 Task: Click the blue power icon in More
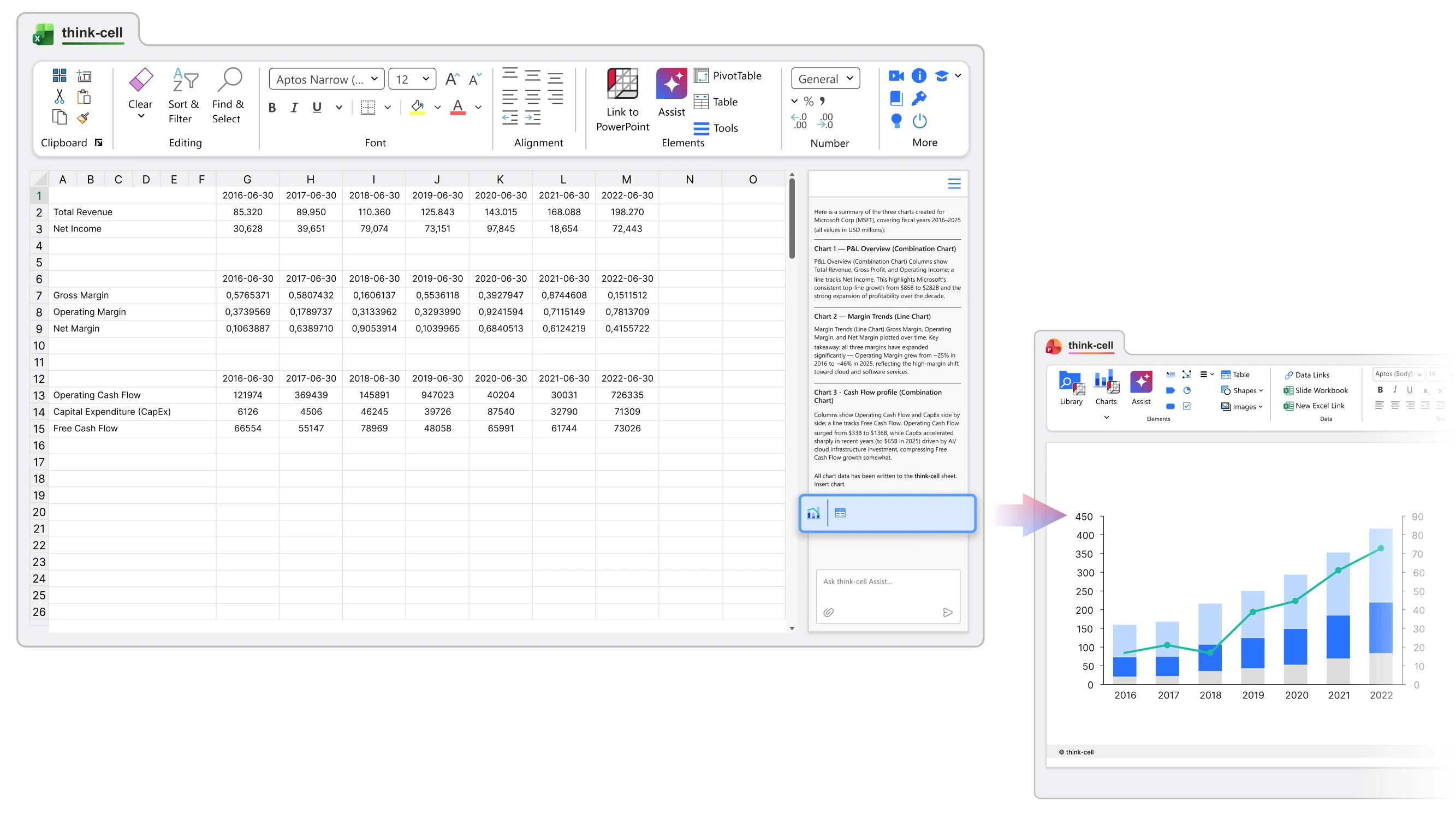click(919, 121)
